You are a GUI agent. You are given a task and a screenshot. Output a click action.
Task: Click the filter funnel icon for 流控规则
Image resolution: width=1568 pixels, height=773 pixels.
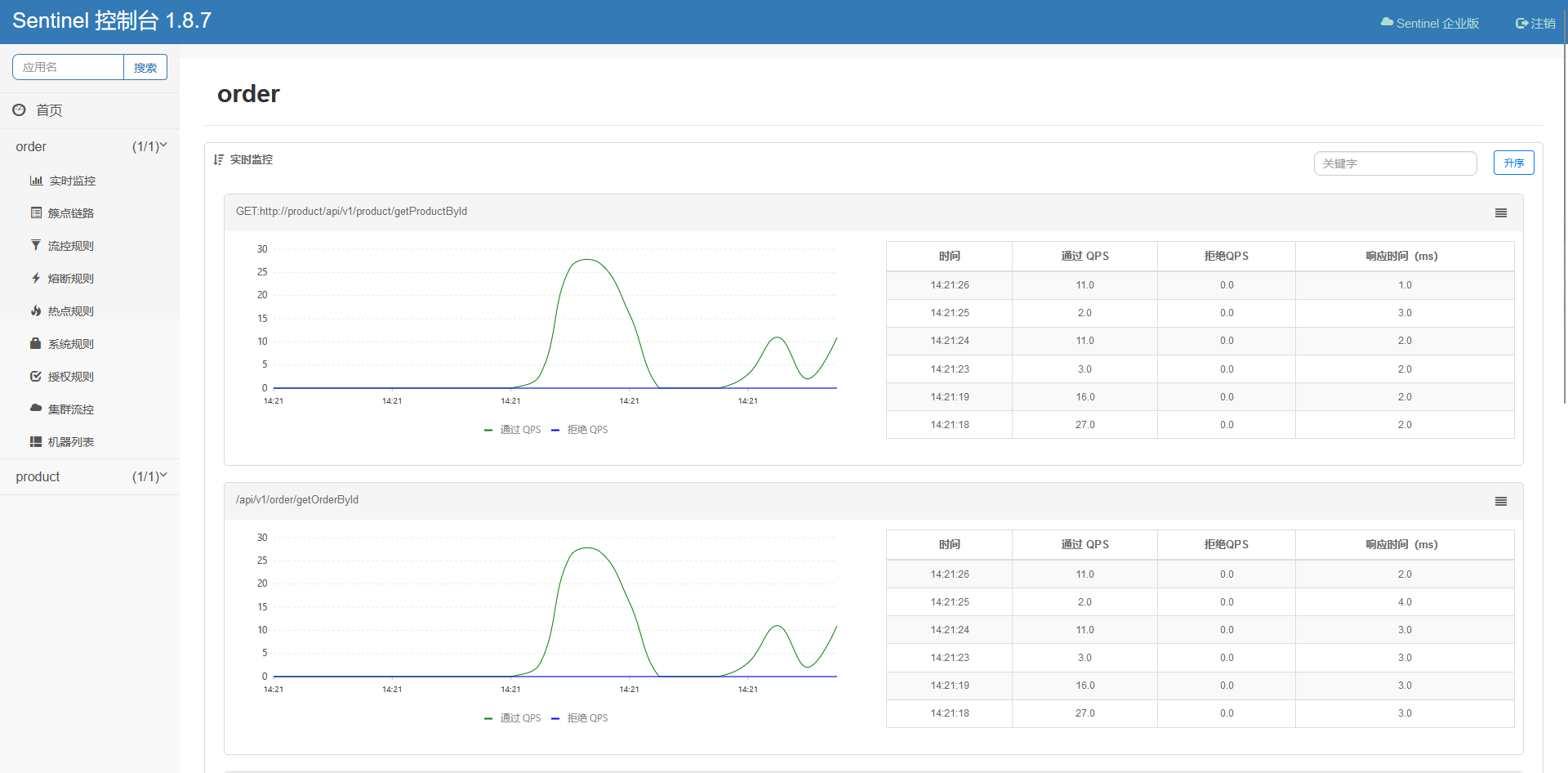click(36, 245)
